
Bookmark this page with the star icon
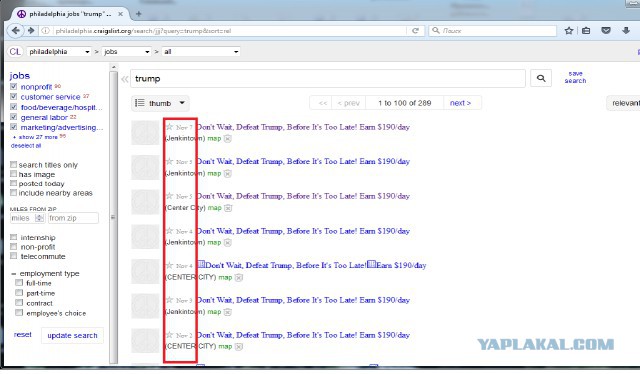[x=569, y=31]
